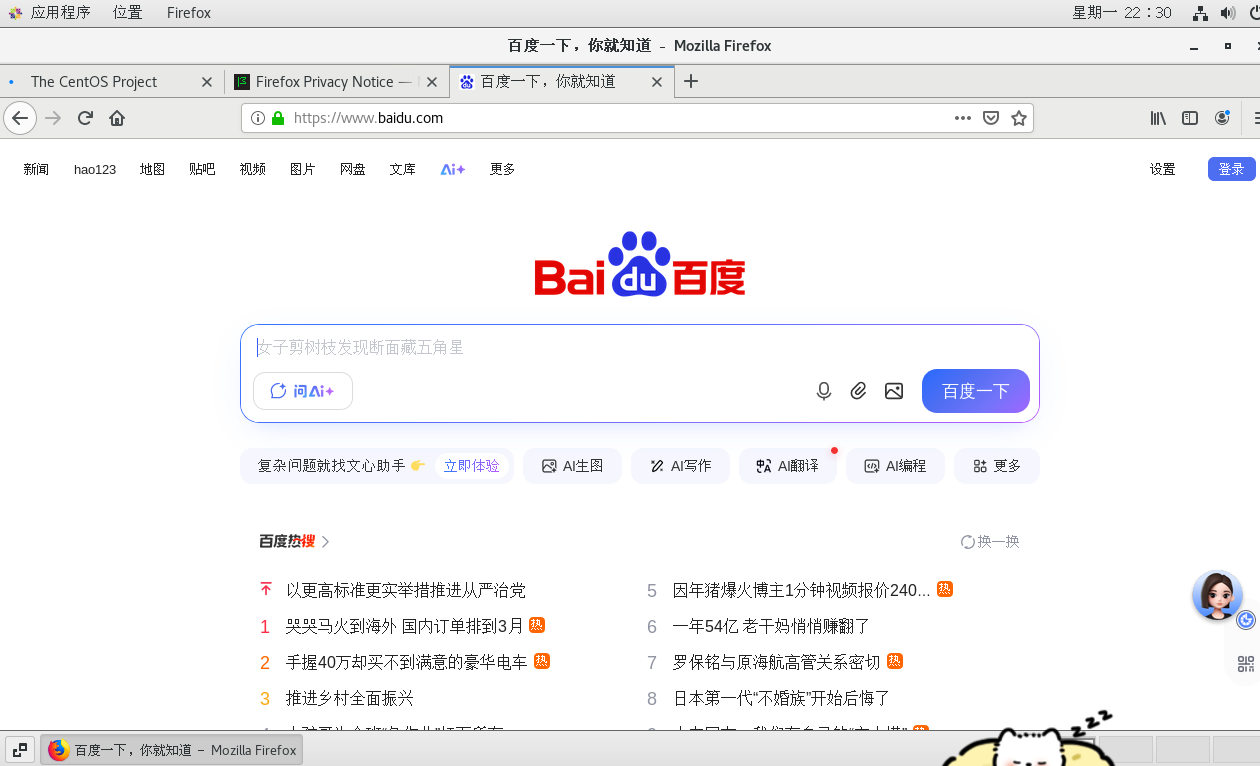Image resolution: width=1260 pixels, height=766 pixels.
Task: Expand 百度热搜 with the chevron
Action: [x=326, y=542]
